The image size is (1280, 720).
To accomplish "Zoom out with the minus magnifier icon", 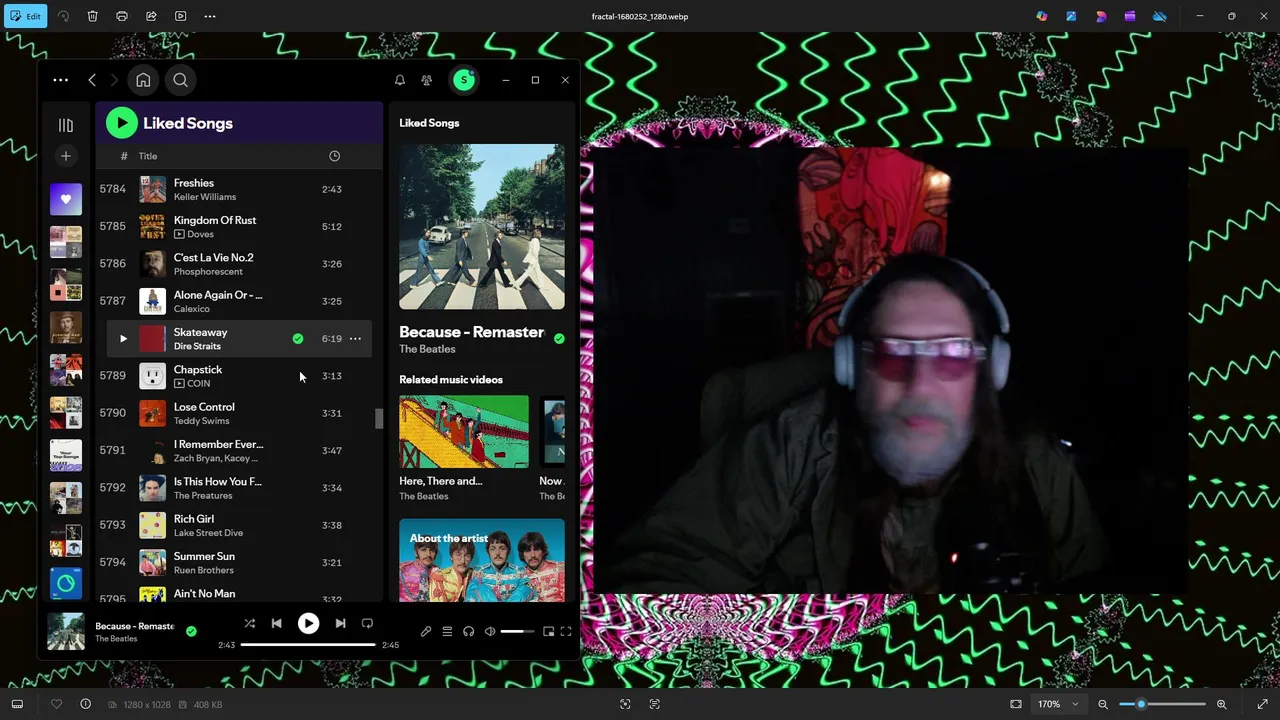I will (1103, 704).
